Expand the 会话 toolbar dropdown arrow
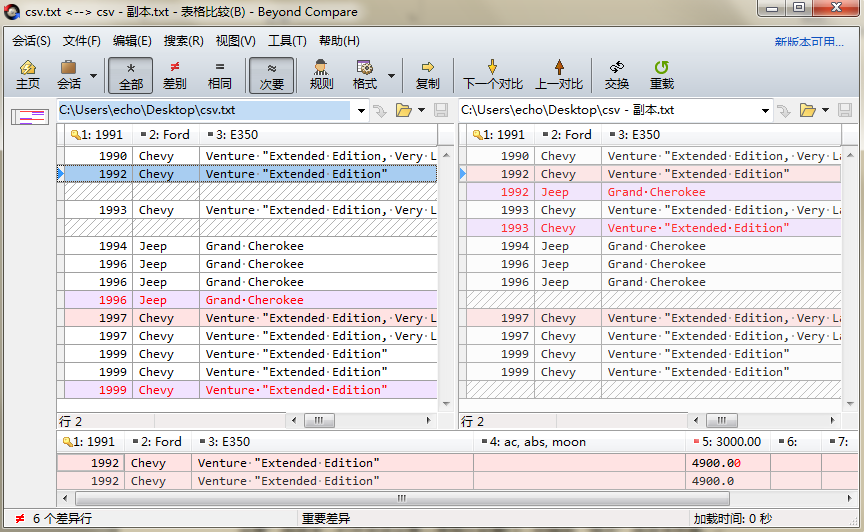 tap(94, 76)
